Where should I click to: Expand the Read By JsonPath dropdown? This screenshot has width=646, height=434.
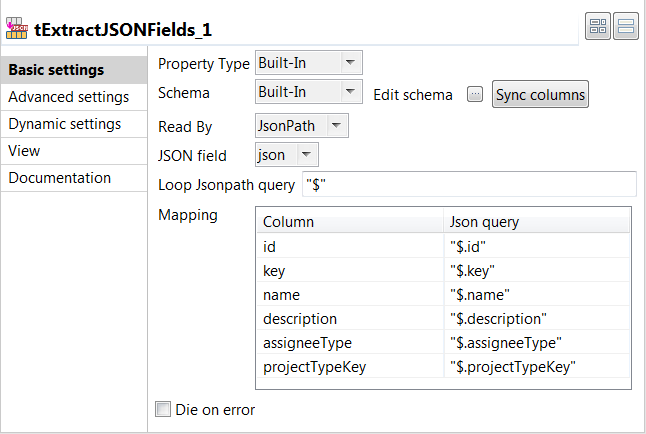(x=302, y=125)
